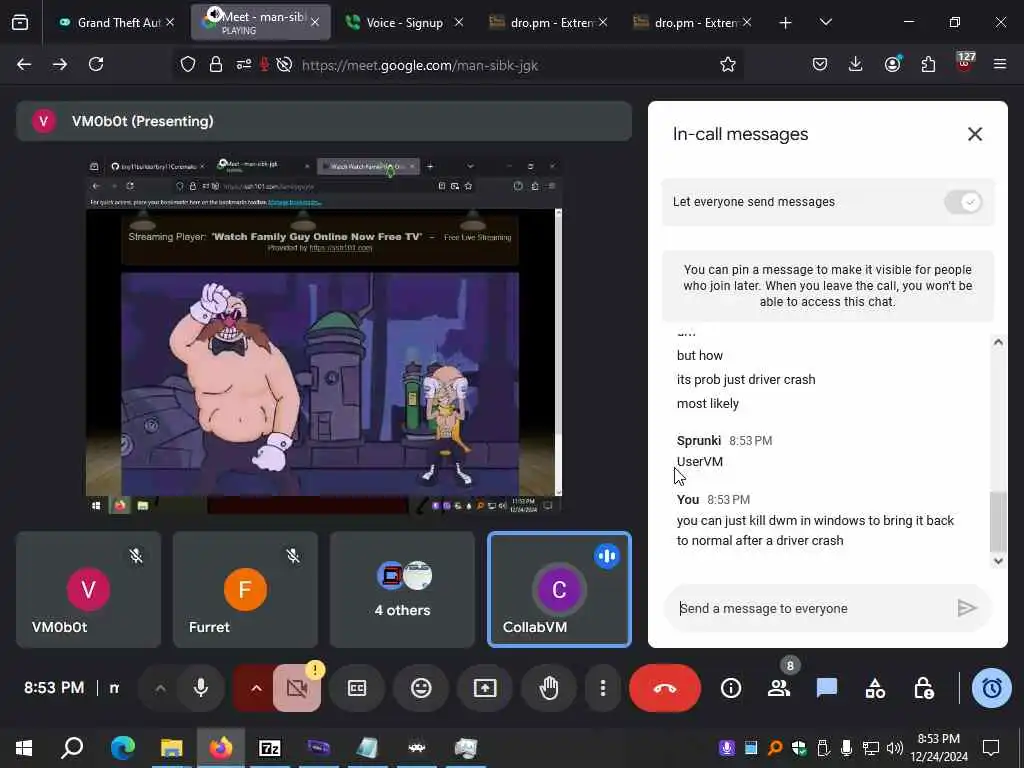Click taskbar clock showing 8:53 PM
Screen dimensions: 1024x768
[x=939, y=747]
